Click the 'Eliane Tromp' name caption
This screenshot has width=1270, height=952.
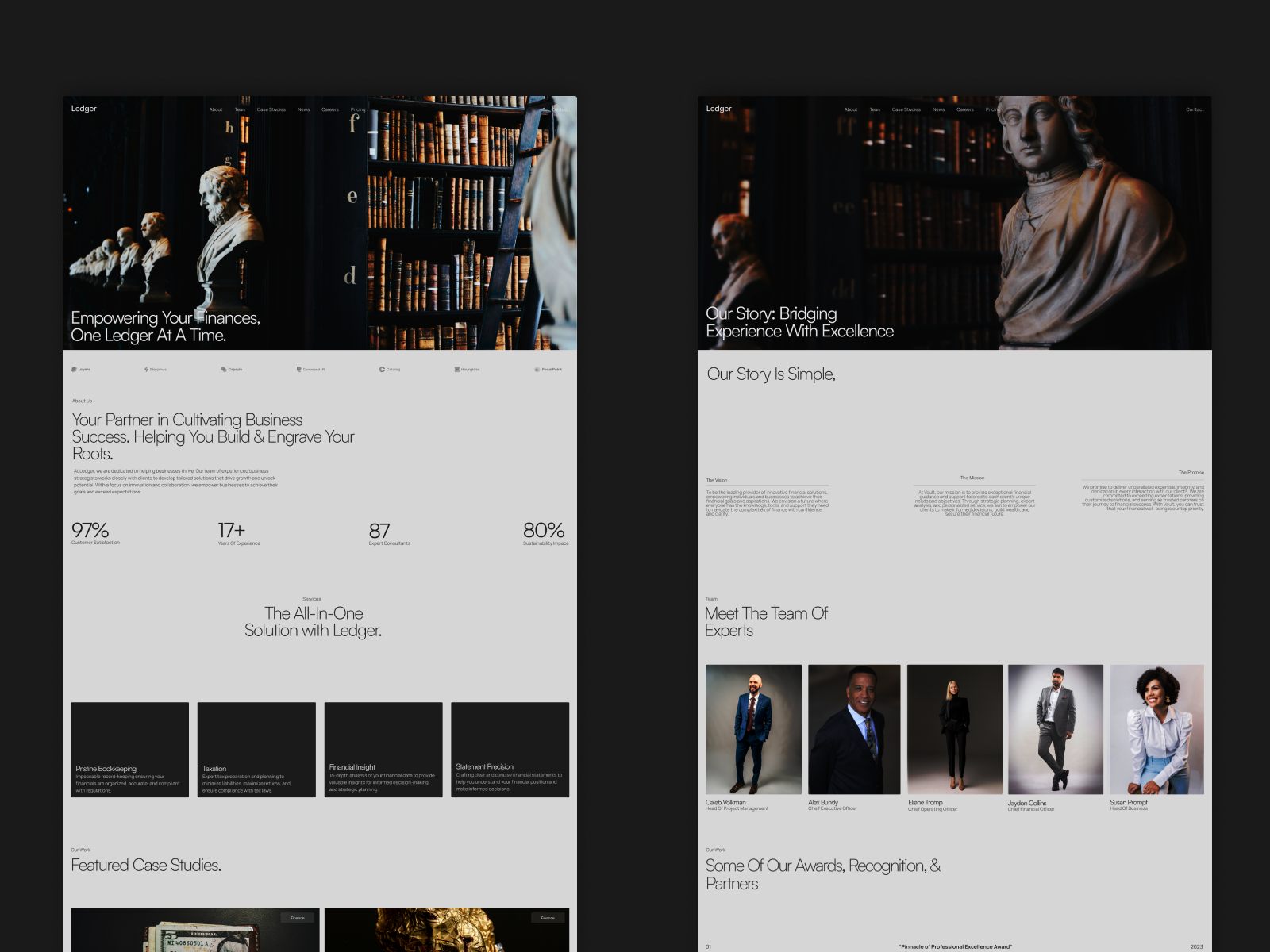pyautogui.click(x=926, y=802)
